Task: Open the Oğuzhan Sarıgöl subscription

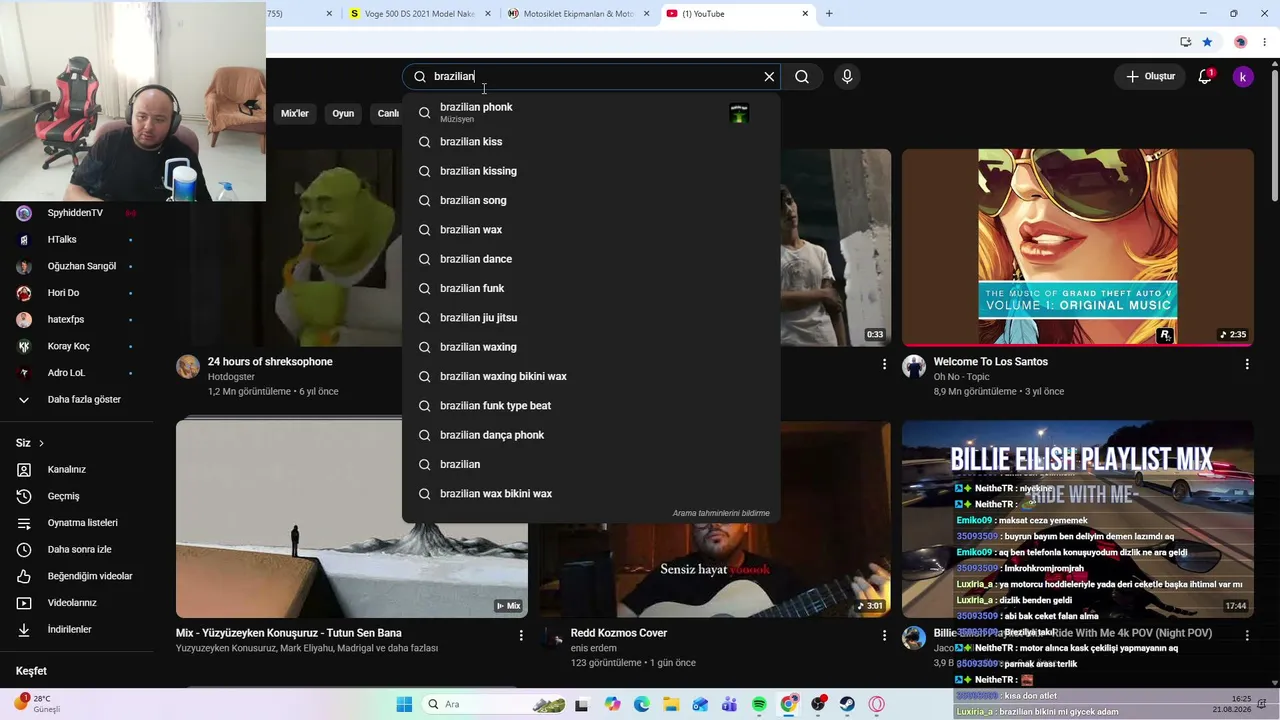Action: (77, 266)
